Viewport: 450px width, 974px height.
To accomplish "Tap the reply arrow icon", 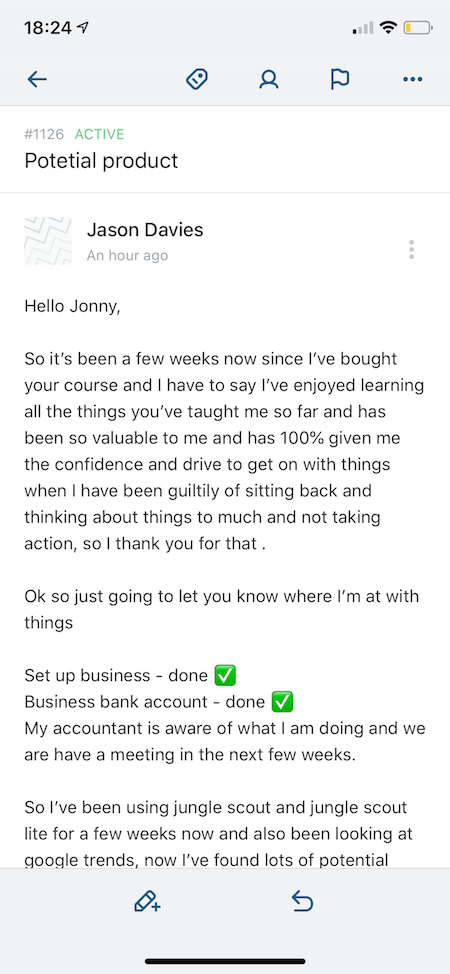I will click(302, 901).
